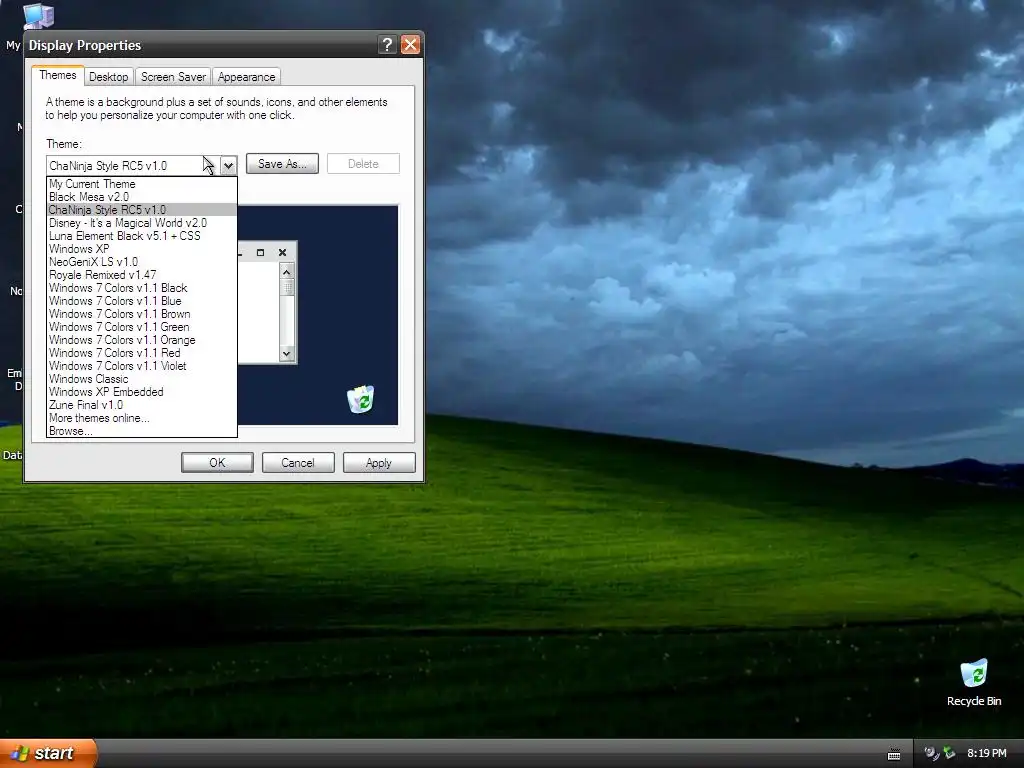Click Cancel in Display Properties
1024x768 pixels.
(x=298, y=462)
